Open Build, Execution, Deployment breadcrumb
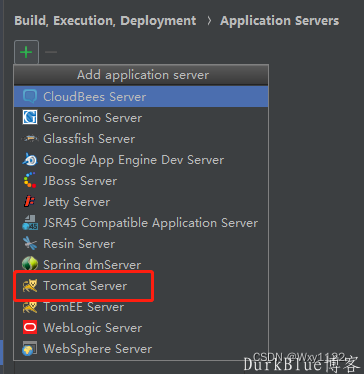The image size is (364, 374). pos(105,21)
